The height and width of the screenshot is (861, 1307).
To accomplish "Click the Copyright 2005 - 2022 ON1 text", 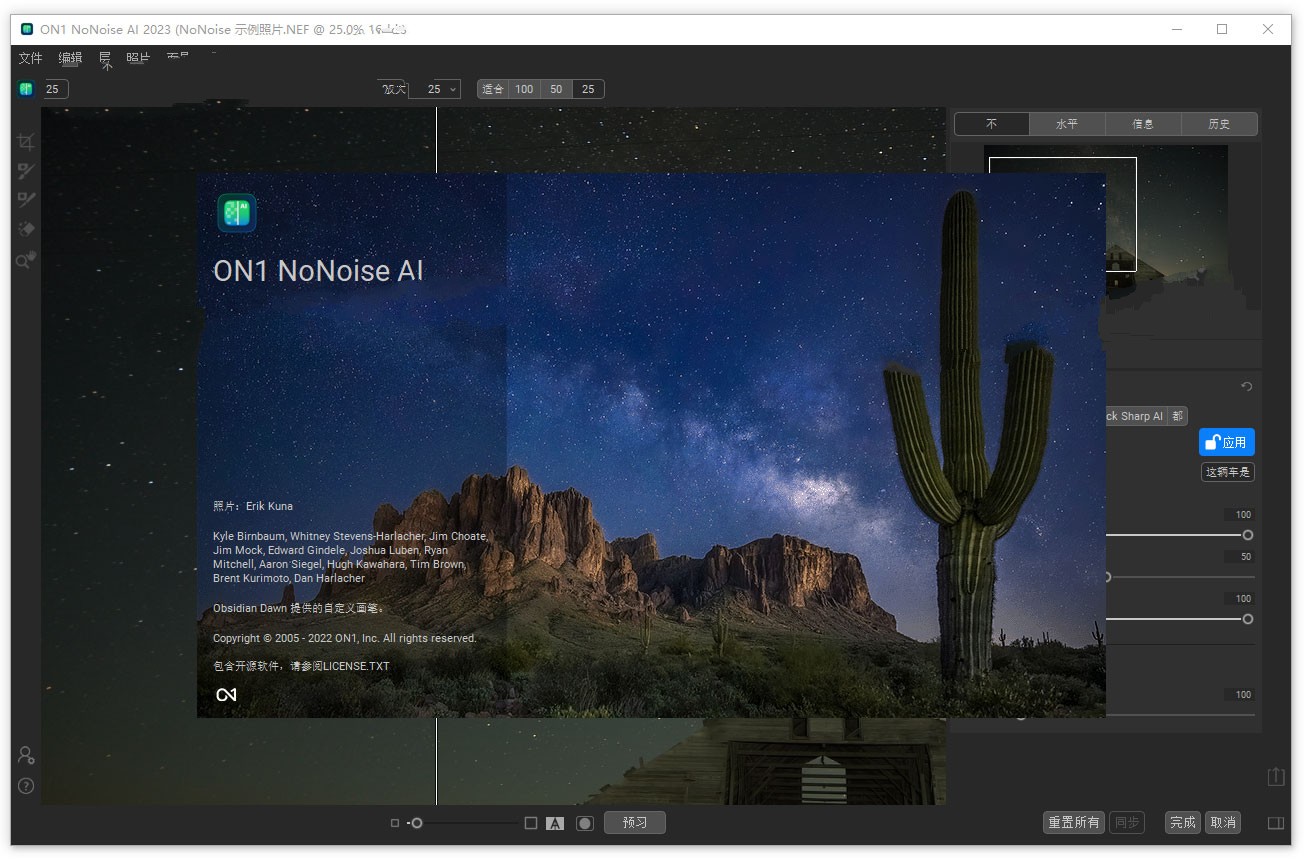I will [x=345, y=638].
